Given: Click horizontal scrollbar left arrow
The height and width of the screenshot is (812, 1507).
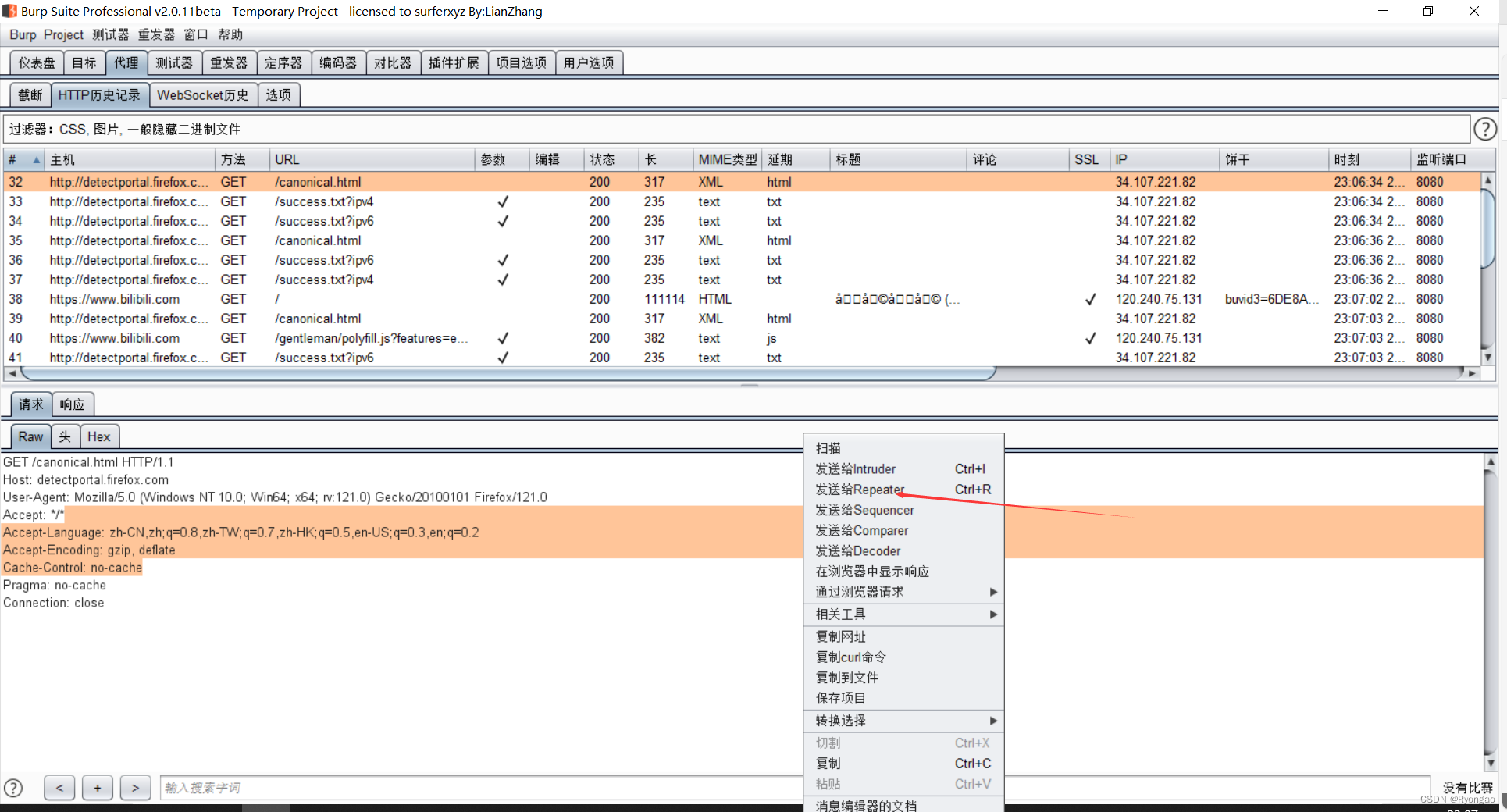Looking at the screenshot, I should [x=11, y=373].
